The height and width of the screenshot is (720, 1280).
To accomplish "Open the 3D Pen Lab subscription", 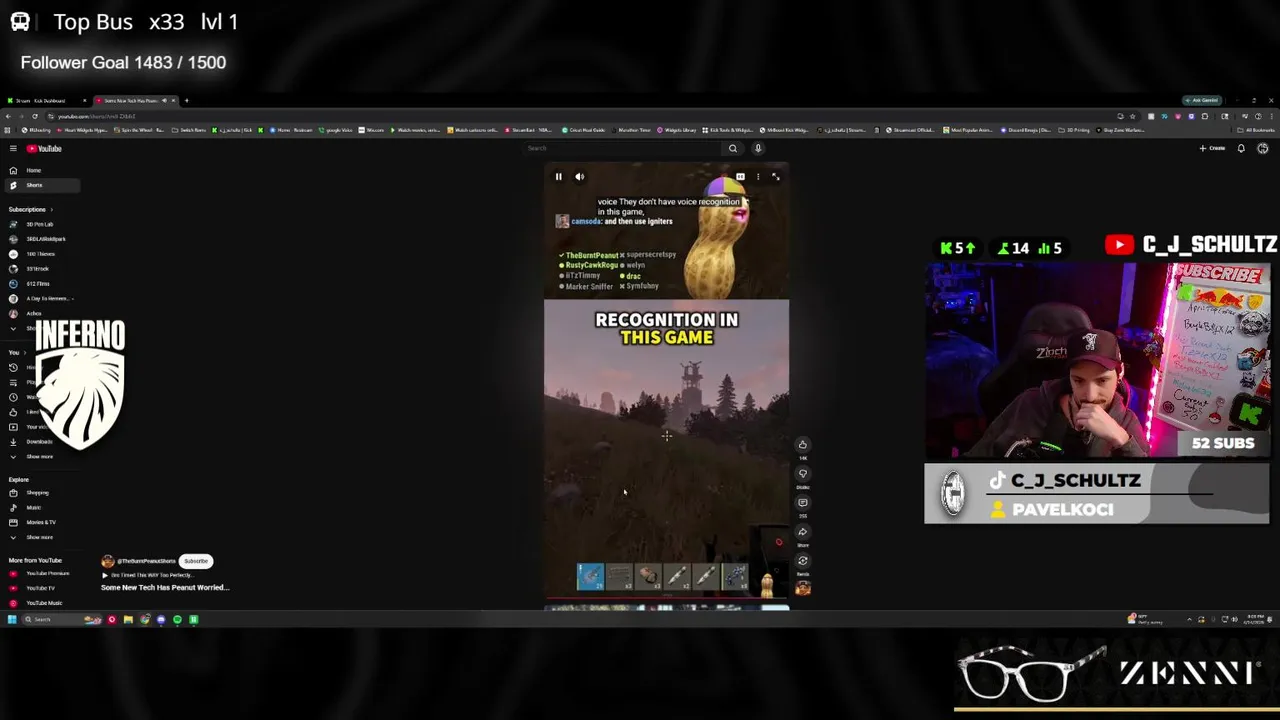I will click(40, 224).
